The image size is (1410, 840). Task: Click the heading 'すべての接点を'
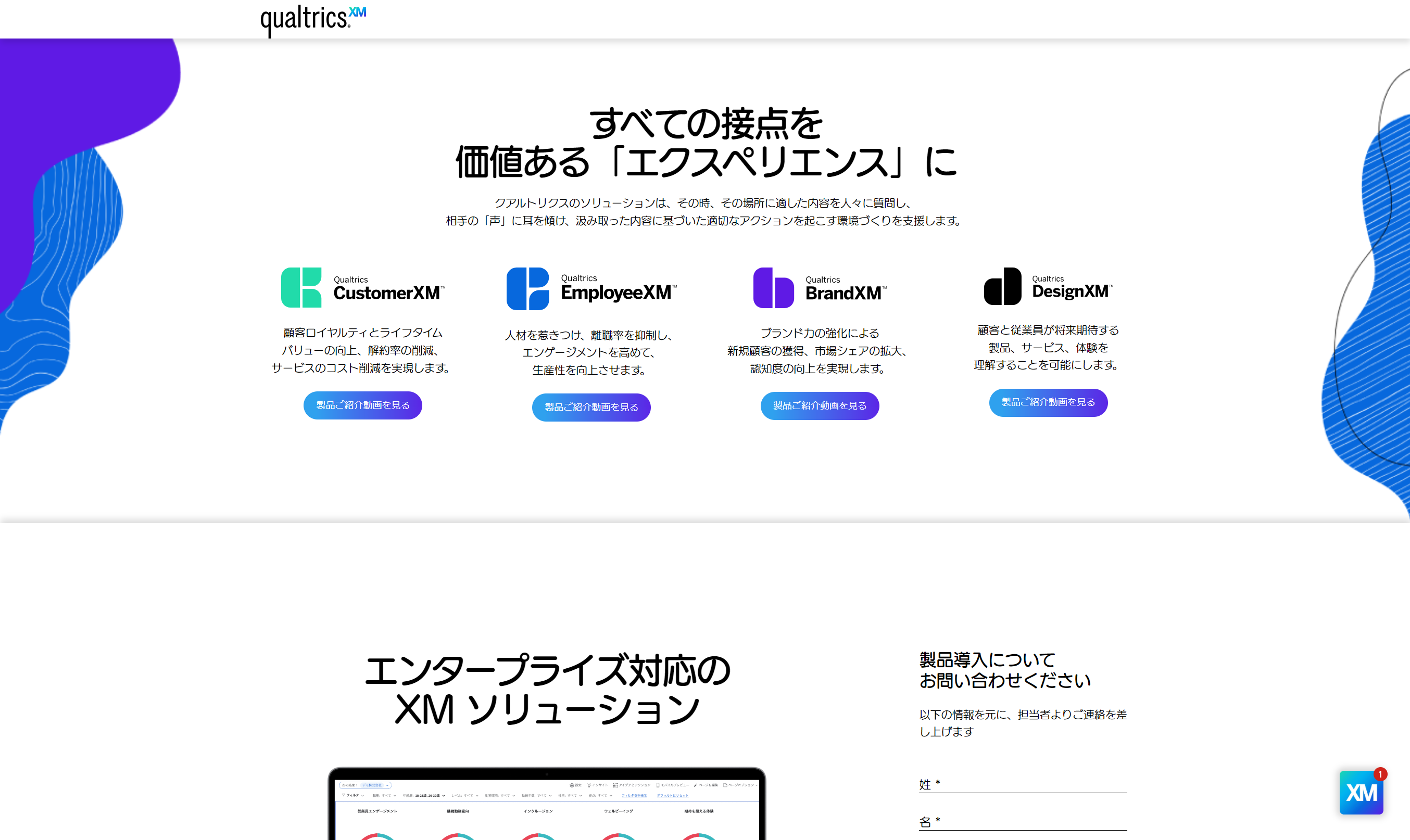click(x=706, y=123)
